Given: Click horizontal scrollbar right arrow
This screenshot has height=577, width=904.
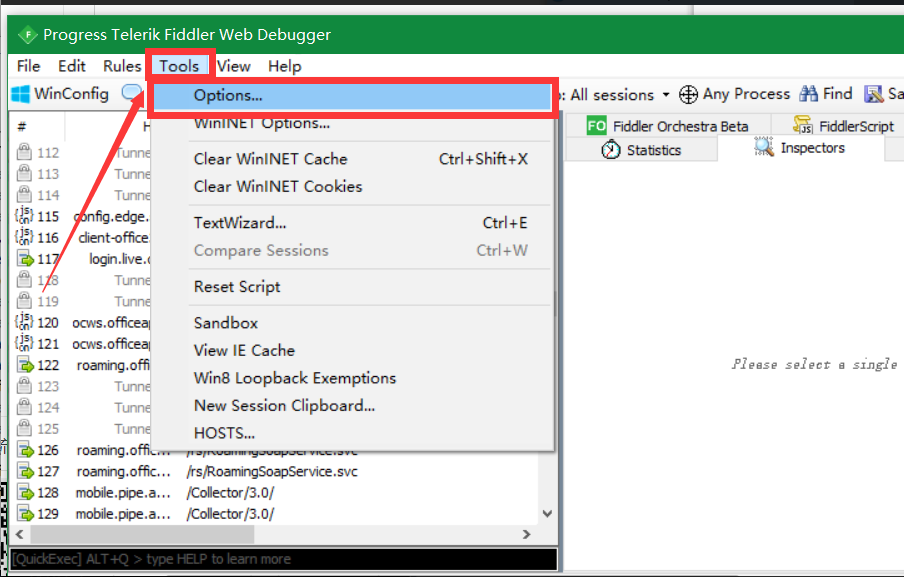Looking at the screenshot, I should pyautogui.click(x=526, y=534).
